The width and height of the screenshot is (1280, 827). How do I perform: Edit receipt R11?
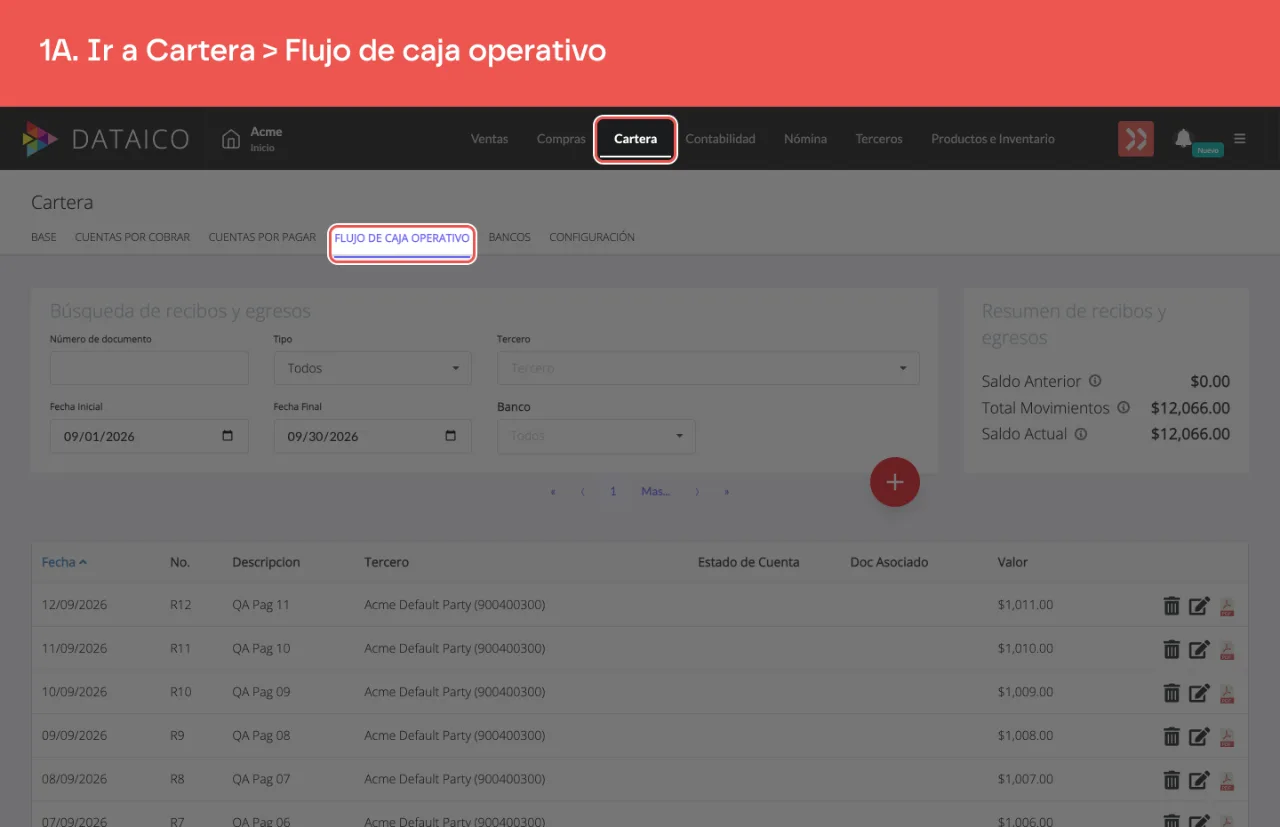tap(1199, 649)
